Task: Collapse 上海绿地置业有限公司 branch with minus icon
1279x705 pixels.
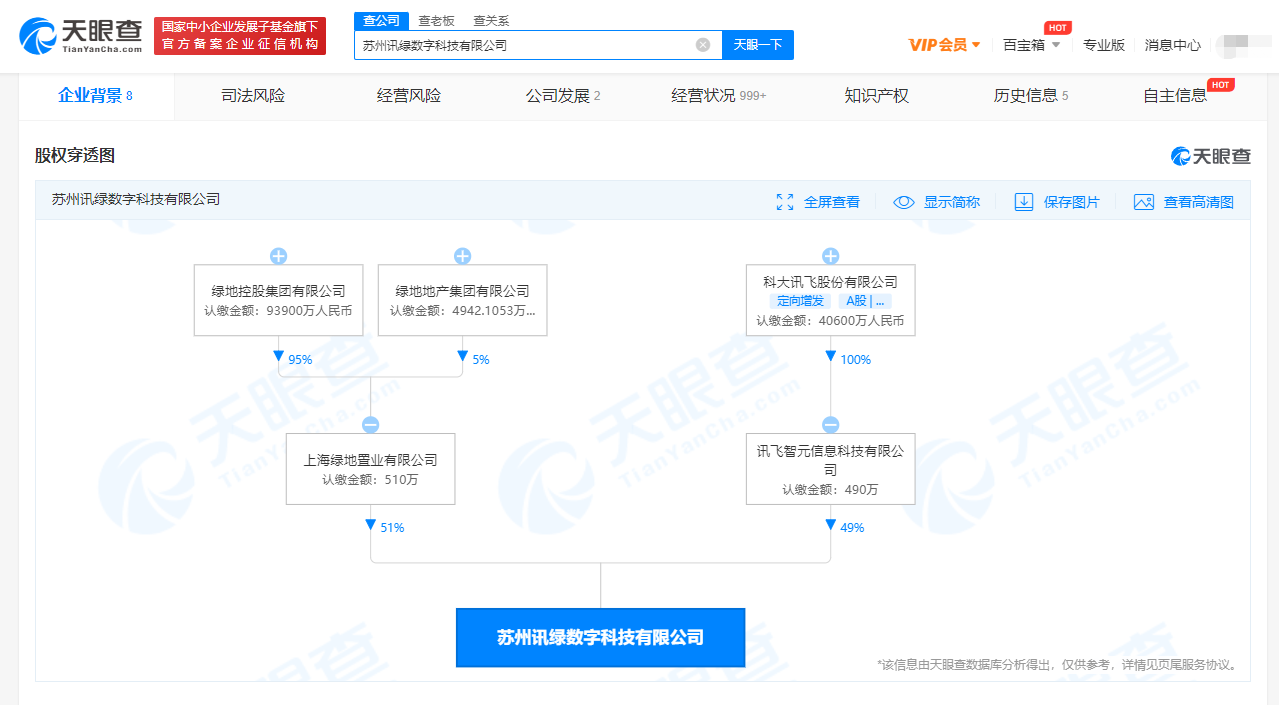Action: [370, 425]
